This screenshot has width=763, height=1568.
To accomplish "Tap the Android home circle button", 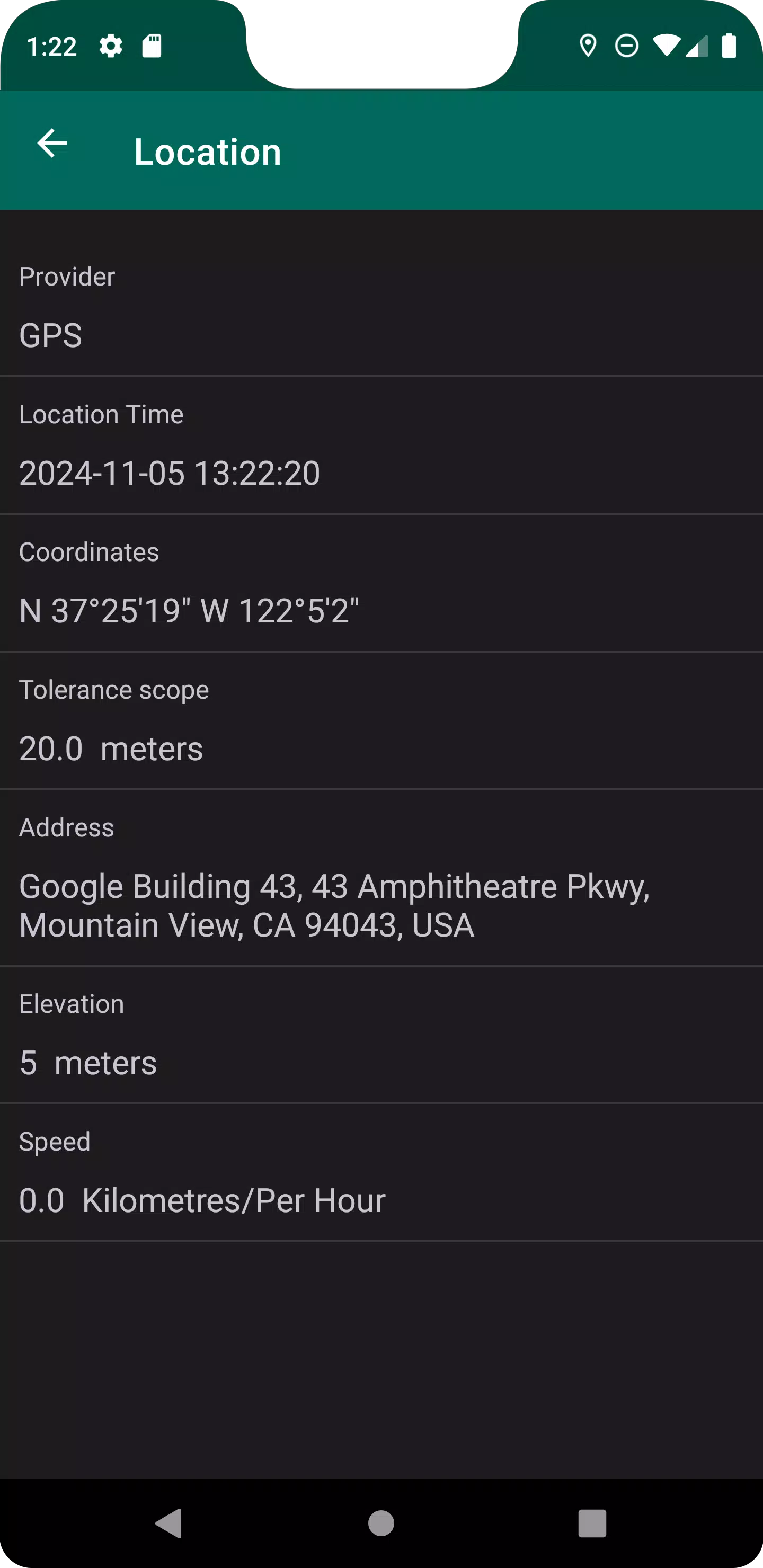I will (381, 1524).
